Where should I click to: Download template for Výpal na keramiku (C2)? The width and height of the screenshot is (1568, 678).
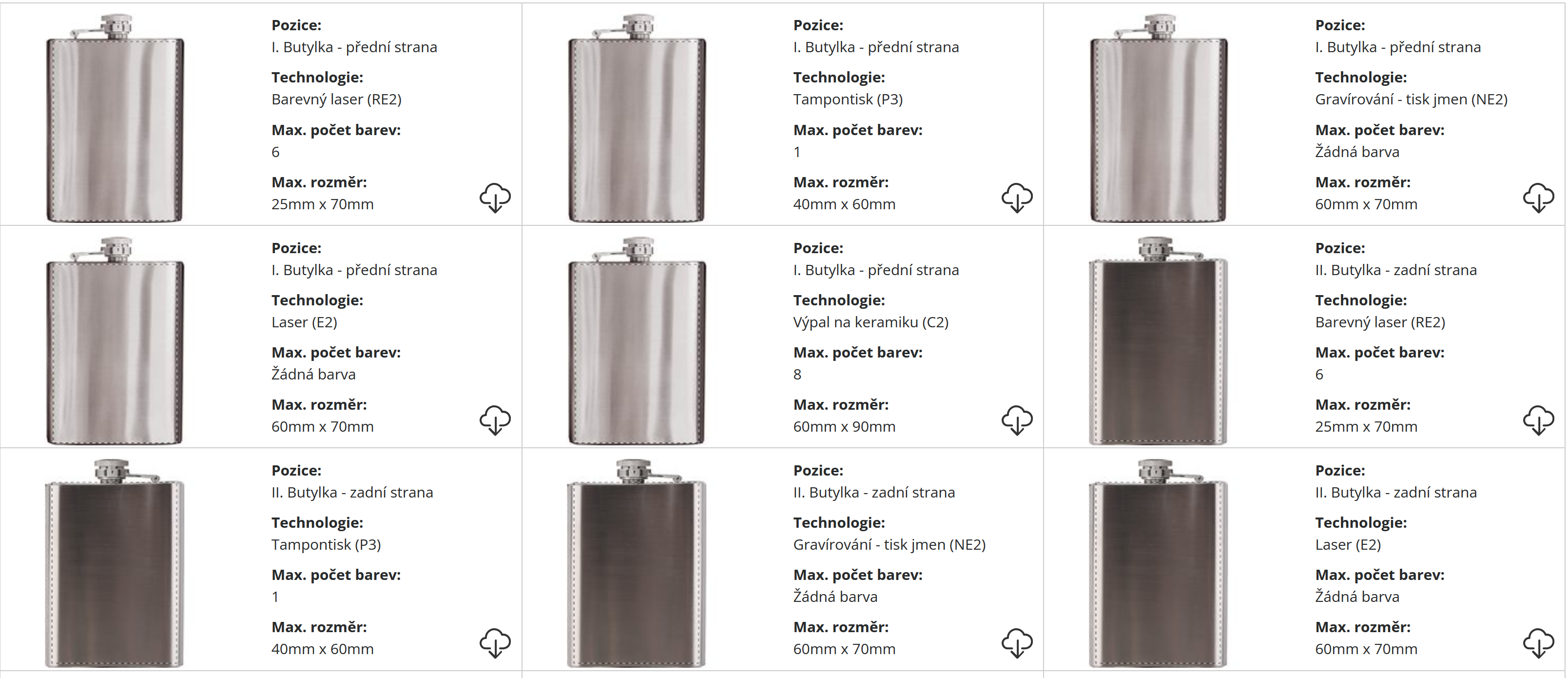pyautogui.click(x=1017, y=419)
